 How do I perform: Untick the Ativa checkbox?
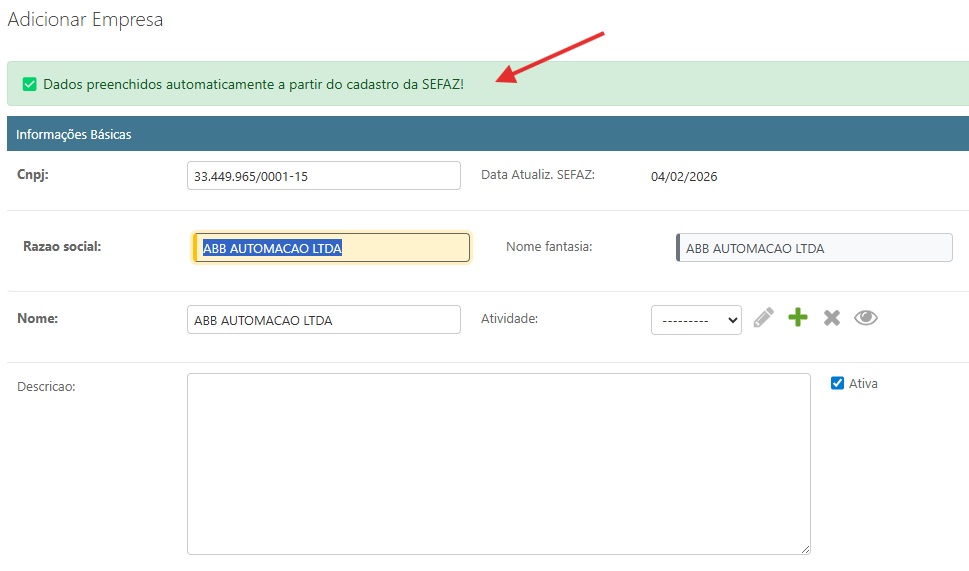pyautogui.click(x=838, y=383)
